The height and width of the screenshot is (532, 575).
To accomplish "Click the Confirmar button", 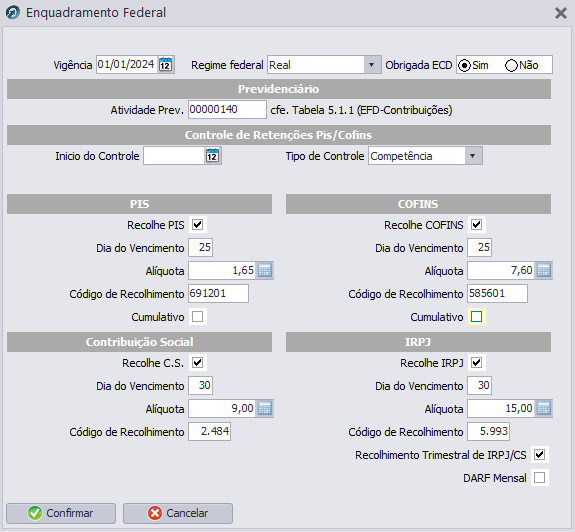I will point(61,513).
